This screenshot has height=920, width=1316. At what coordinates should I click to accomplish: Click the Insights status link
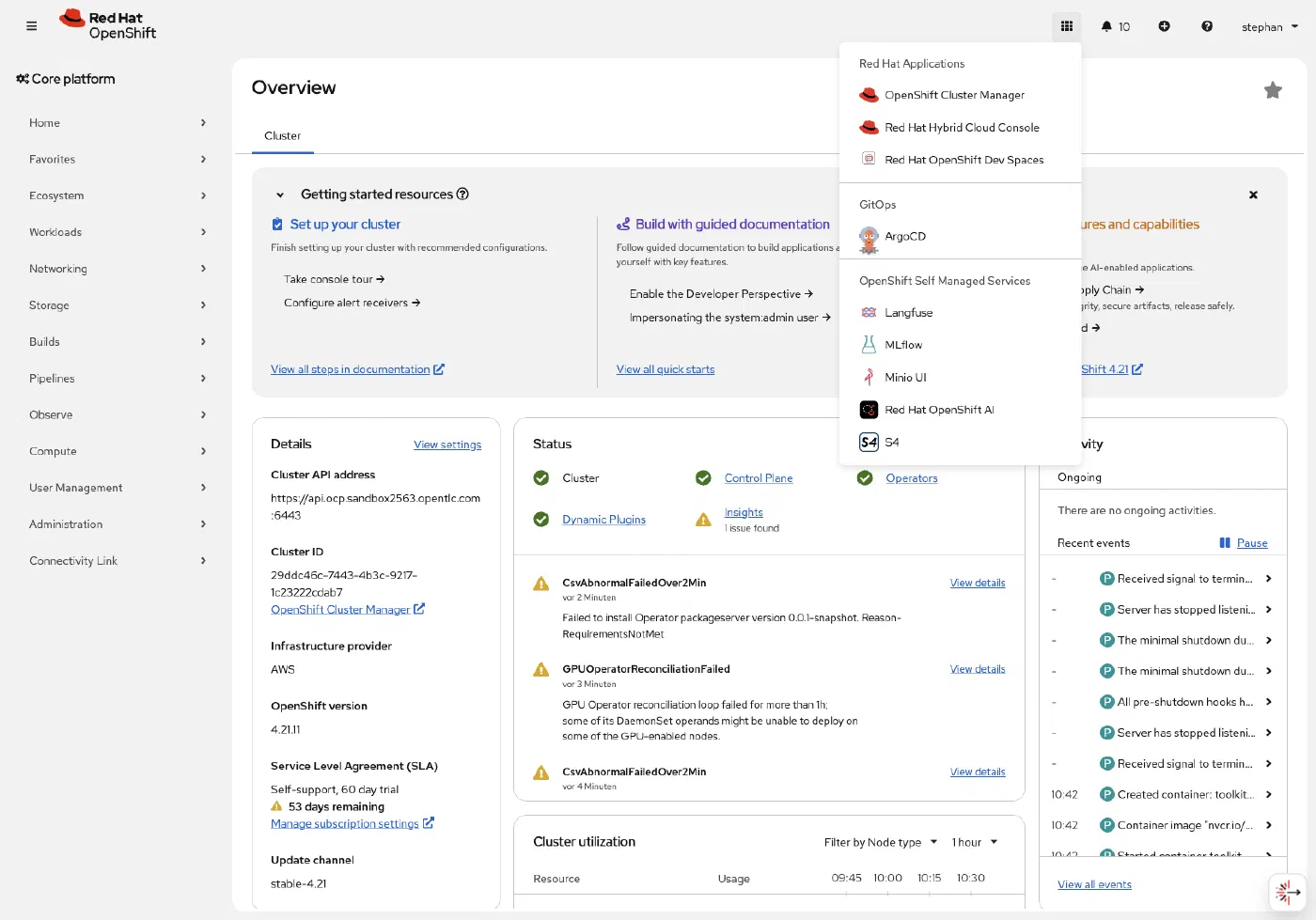(x=744, y=512)
